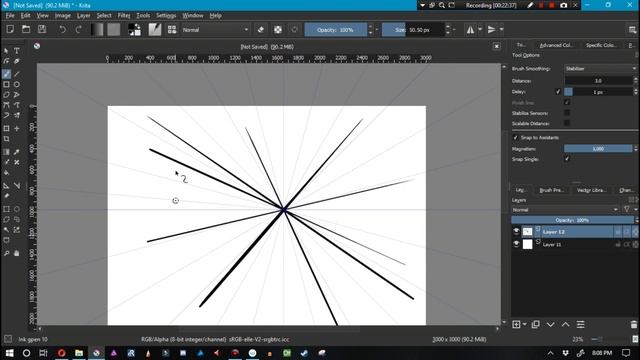Toggle Scalable Distance checkbox

point(567,123)
